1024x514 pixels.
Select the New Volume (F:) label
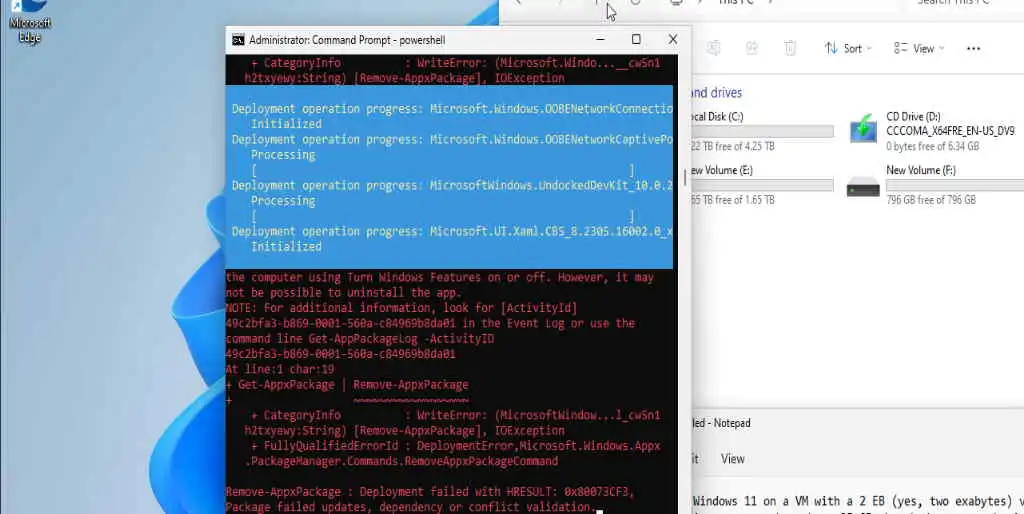coord(921,170)
